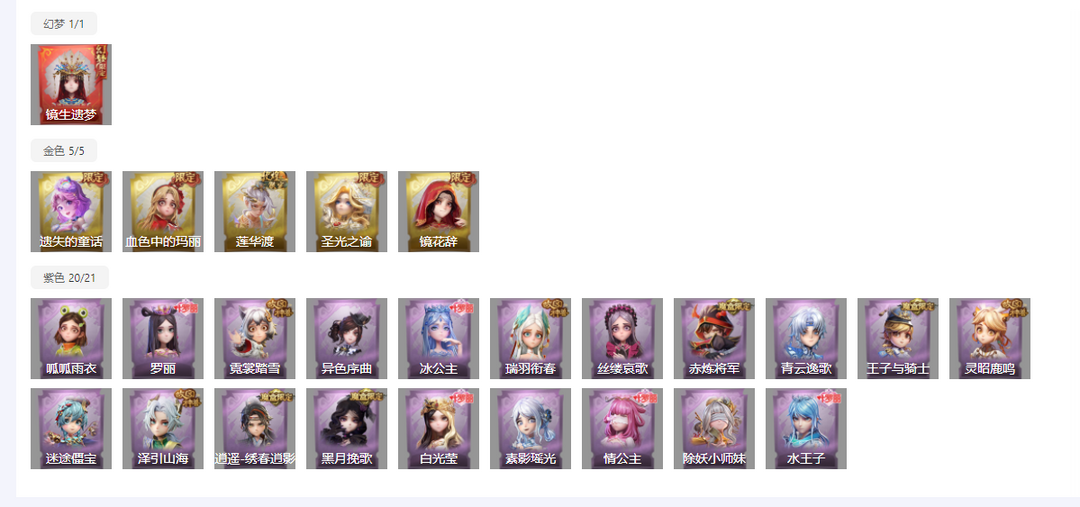Click the 遗失的童话 gold card
Image resolution: width=1080 pixels, height=507 pixels.
click(x=71, y=211)
